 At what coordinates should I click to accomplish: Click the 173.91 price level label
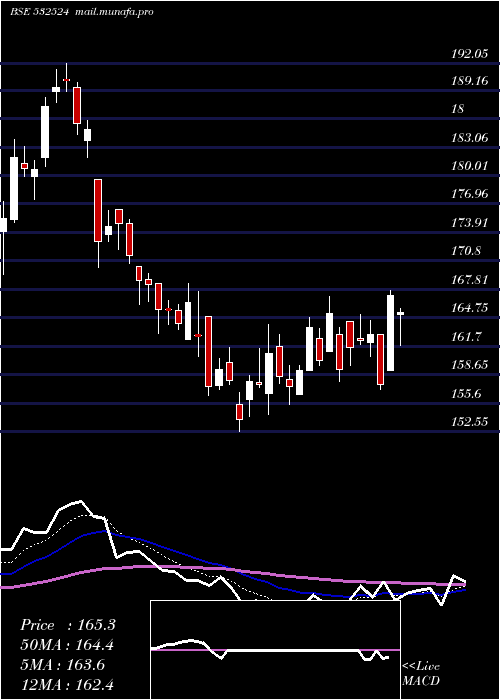pyautogui.click(x=470, y=223)
